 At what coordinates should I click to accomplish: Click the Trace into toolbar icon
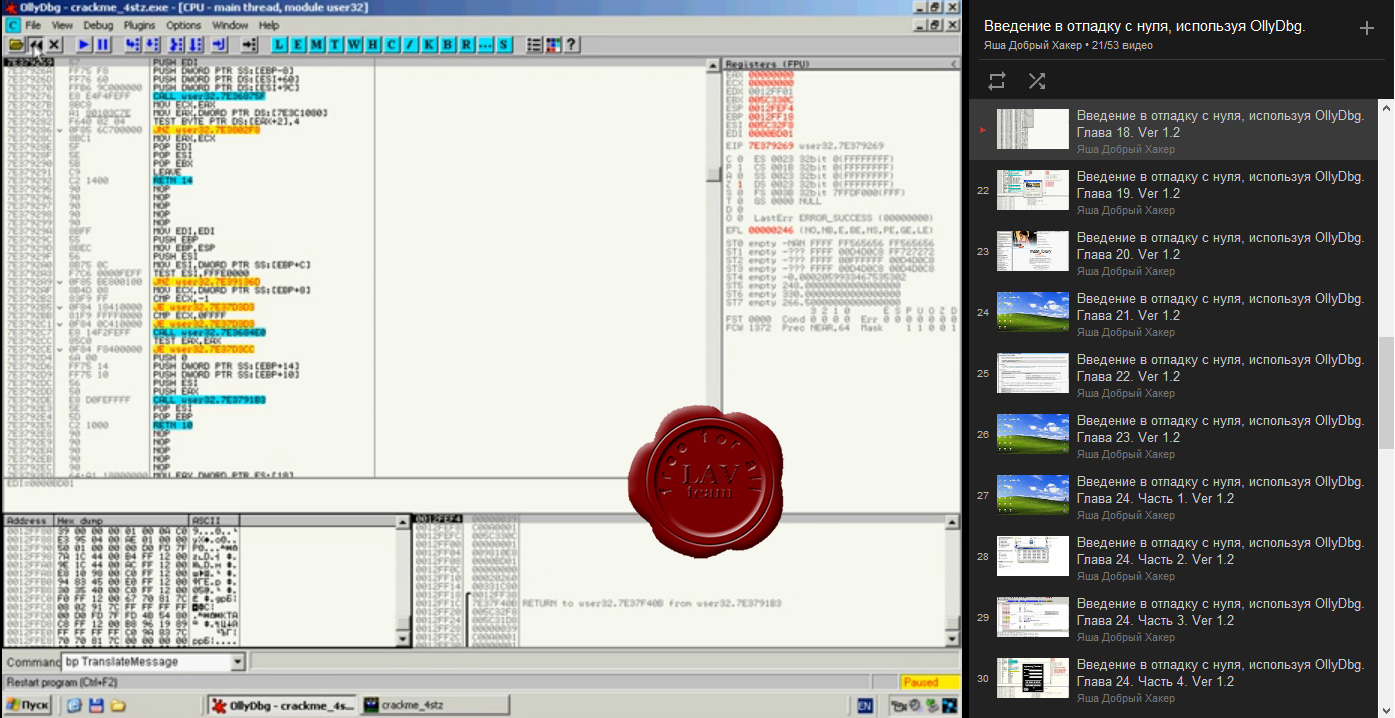176,44
